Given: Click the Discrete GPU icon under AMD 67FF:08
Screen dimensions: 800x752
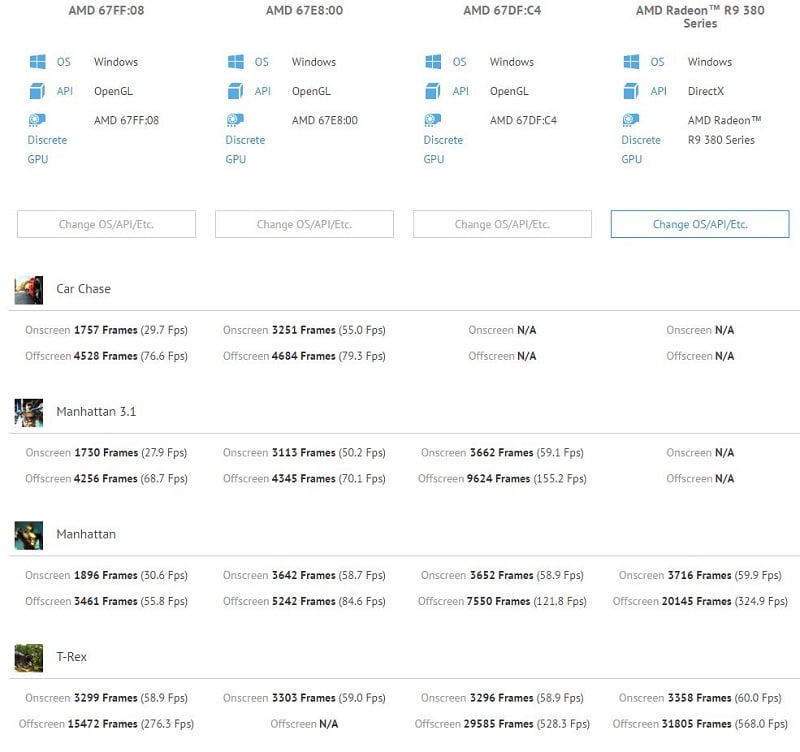Looking at the screenshot, I should (x=37, y=120).
